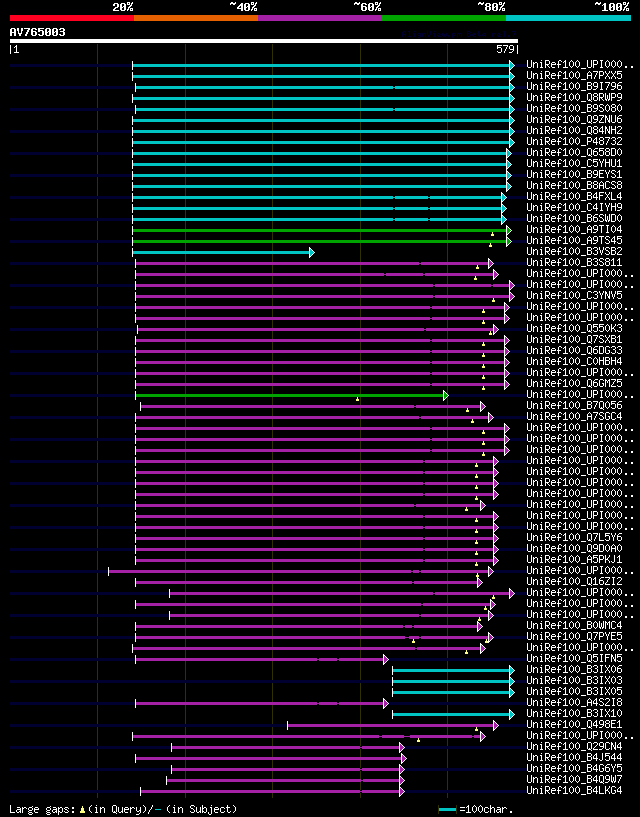640x817 pixels.
Task: Select the UniRef100_A9TS45 hit label
Action: click(x=574, y=241)
